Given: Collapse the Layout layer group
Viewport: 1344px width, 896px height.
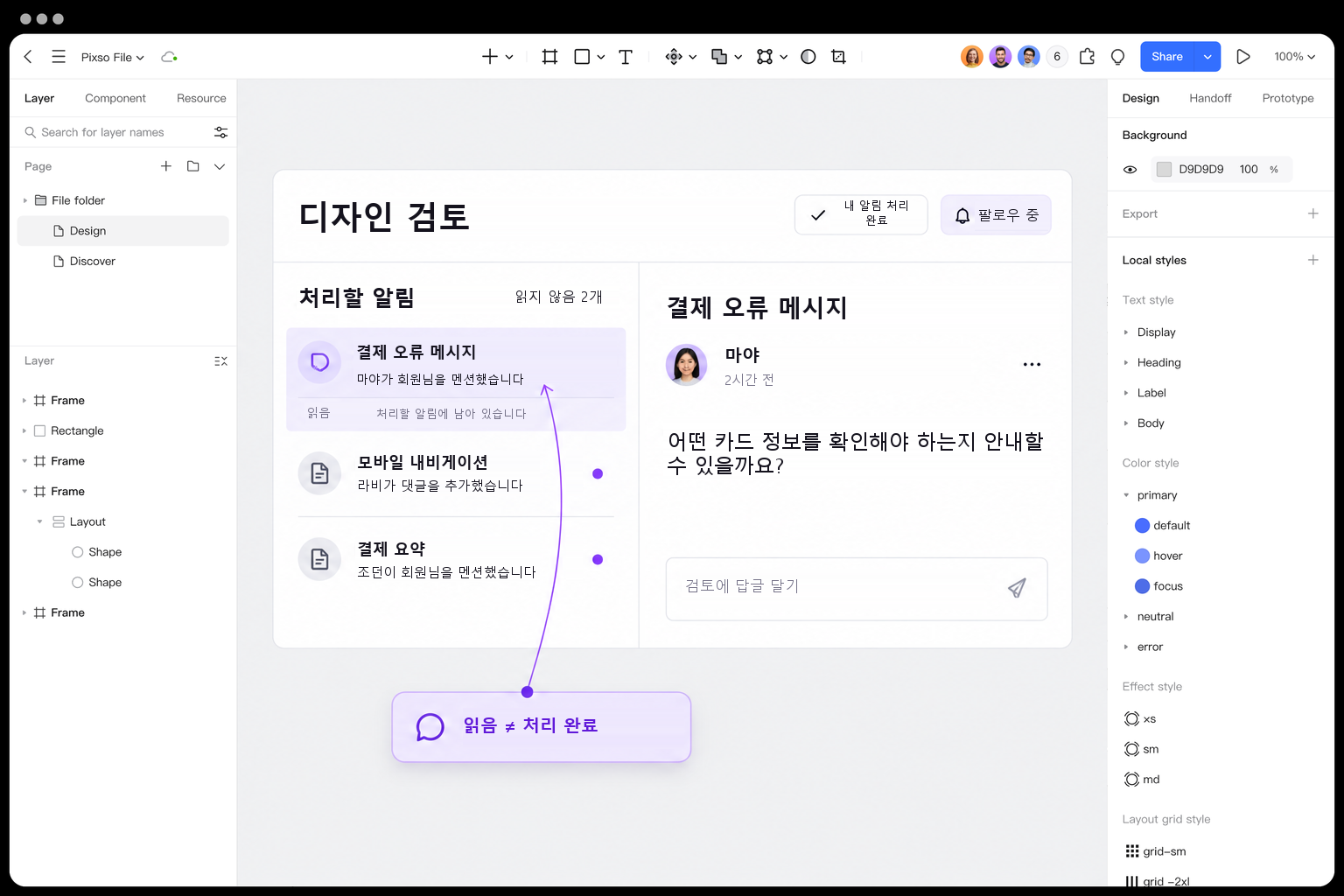Looking at the screenshot, I should [x=39, y=521].
